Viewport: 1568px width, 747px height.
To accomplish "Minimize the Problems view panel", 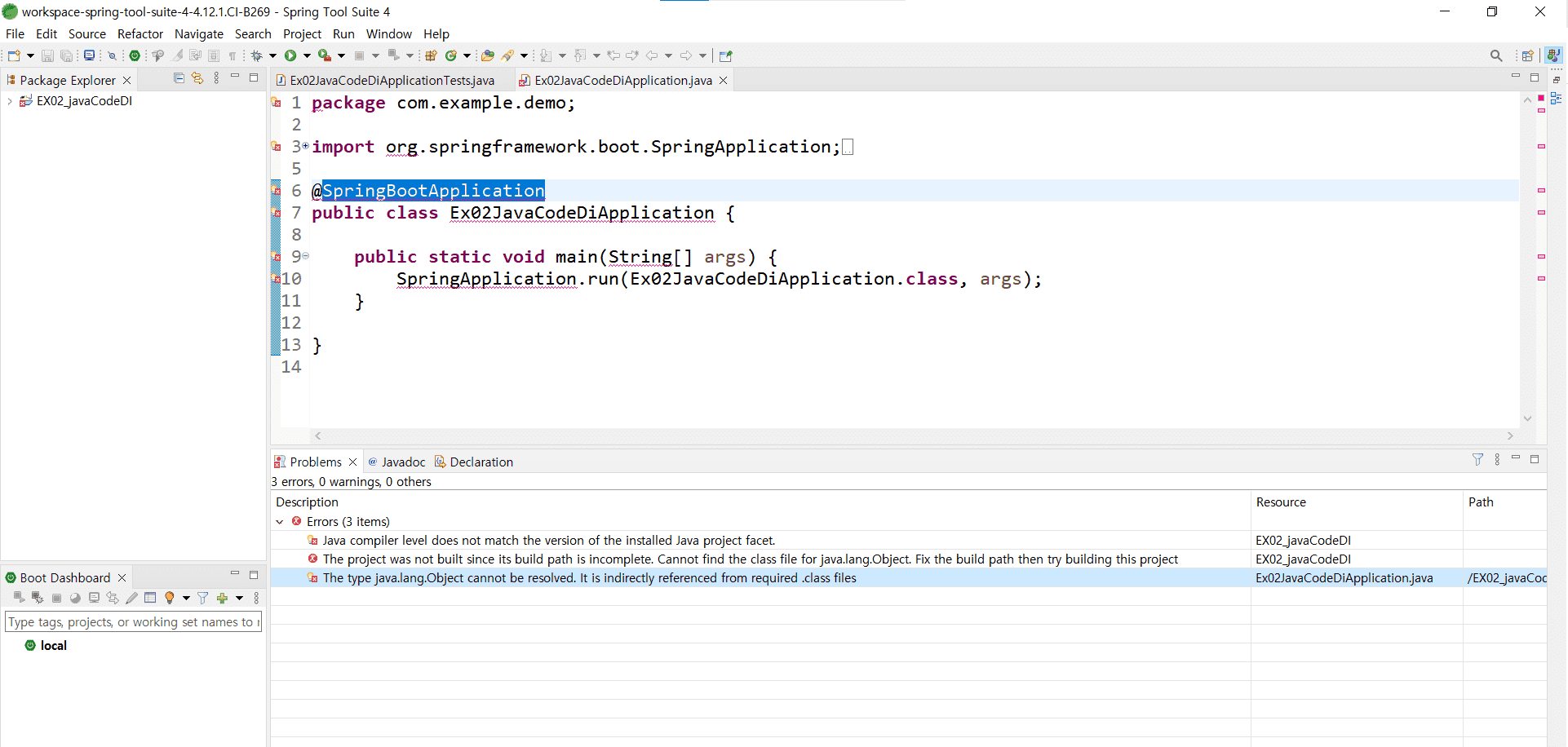I will 1515,458.
